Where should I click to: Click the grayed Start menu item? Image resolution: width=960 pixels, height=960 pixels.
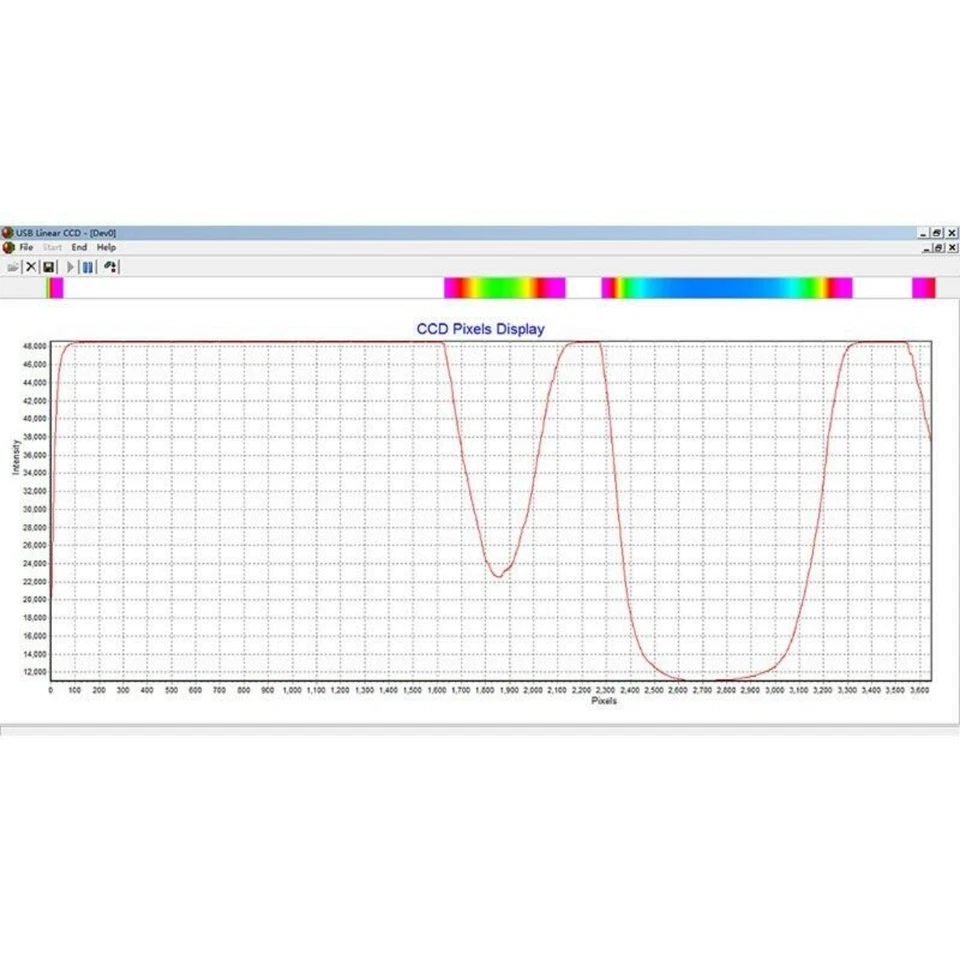pos(51,247)
